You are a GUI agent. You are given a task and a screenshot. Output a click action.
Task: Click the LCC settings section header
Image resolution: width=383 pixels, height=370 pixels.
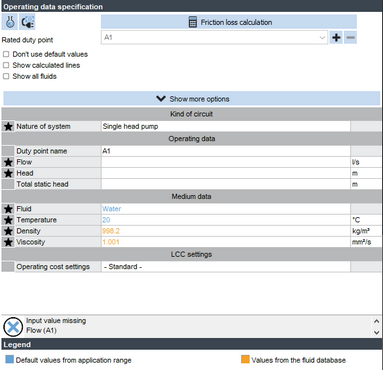pos(192,254)
